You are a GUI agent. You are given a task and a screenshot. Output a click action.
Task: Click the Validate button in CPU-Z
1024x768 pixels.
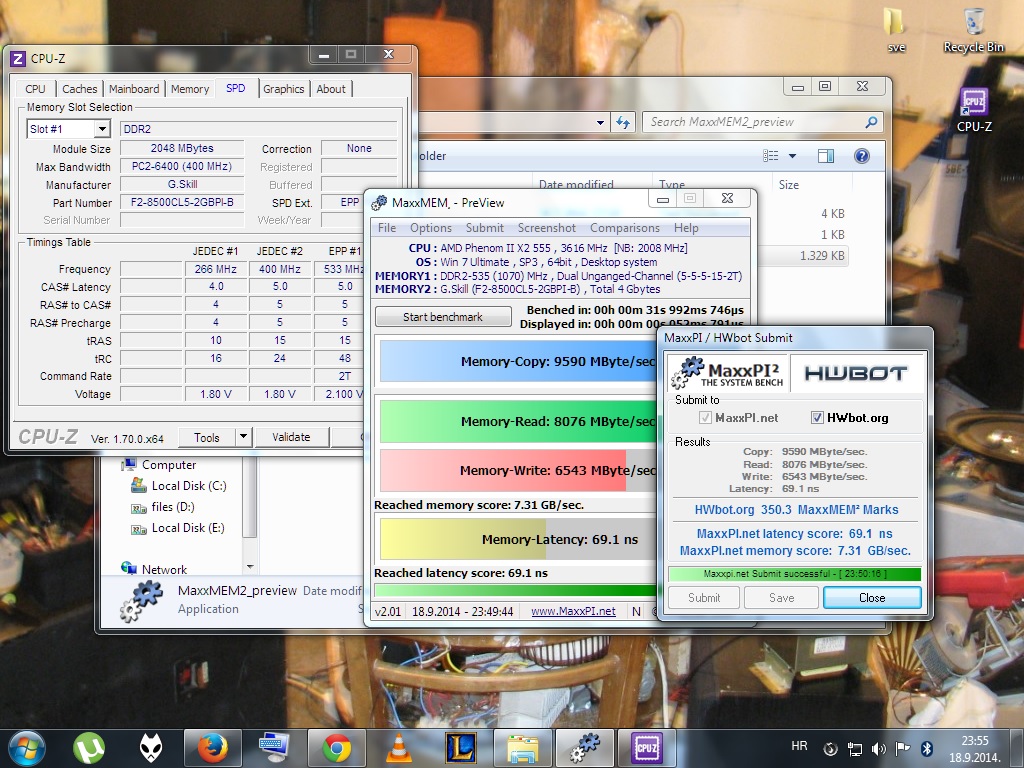pyautogui.click(x=291, y=437)
